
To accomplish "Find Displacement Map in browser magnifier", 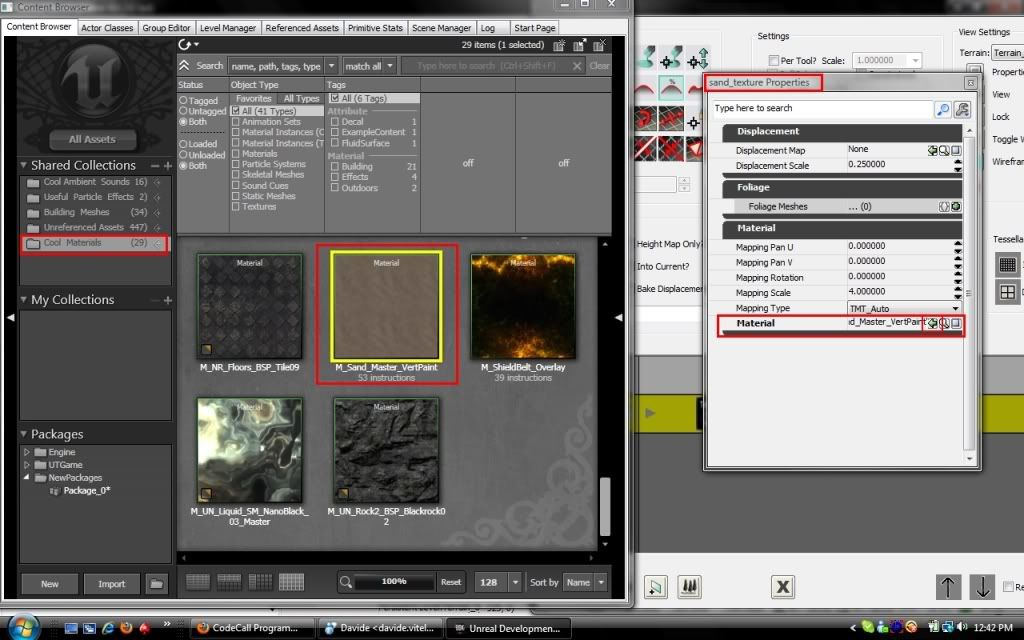I will [944, 150].
